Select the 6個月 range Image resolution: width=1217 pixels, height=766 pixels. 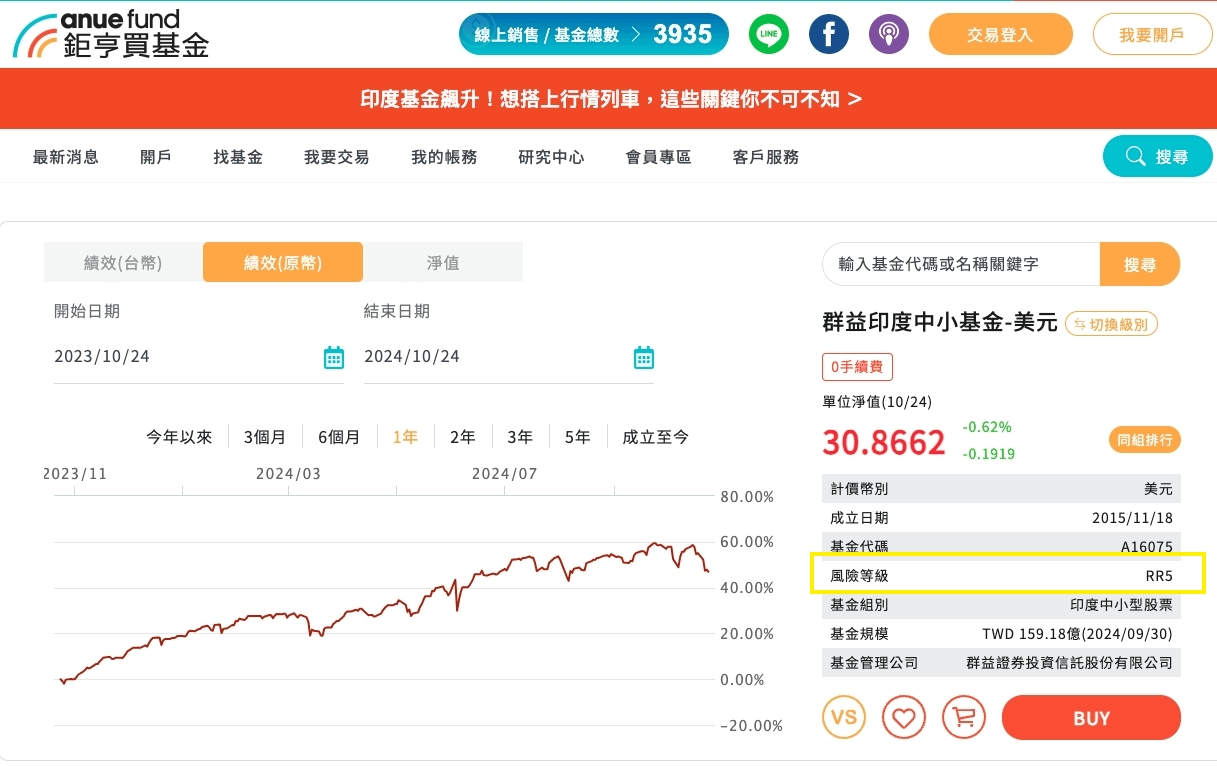coord(339,437)
